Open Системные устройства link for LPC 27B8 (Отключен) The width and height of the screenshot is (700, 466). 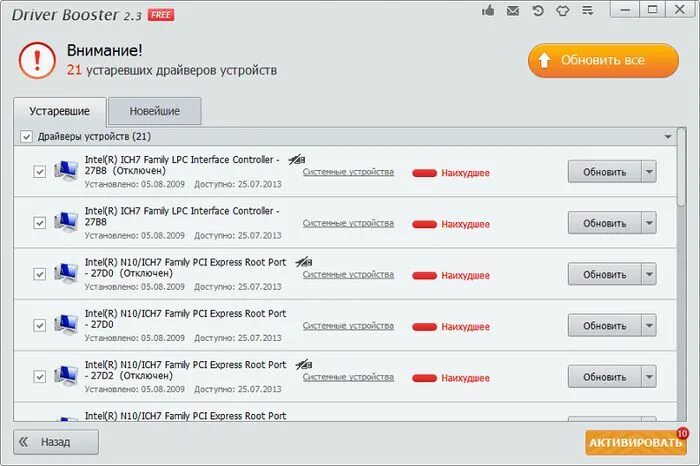click(x=348, y=172)
